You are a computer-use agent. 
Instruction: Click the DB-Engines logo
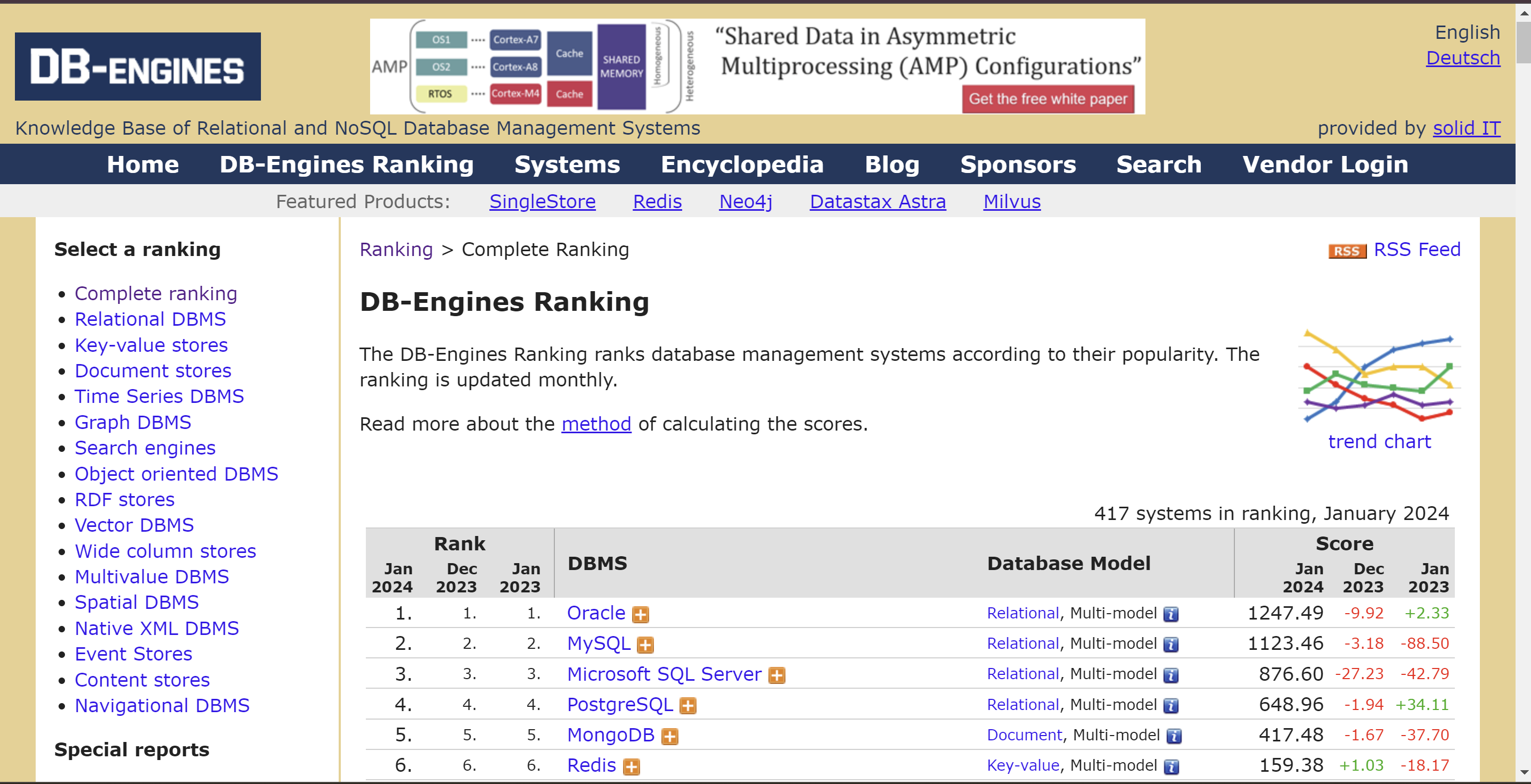tap(137, 67)
